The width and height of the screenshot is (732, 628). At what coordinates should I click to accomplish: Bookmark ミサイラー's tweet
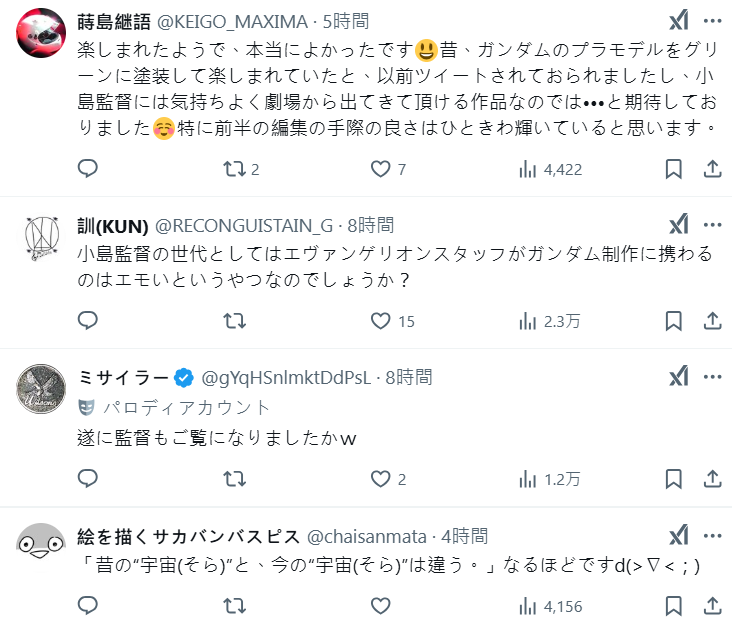(674, 479)
